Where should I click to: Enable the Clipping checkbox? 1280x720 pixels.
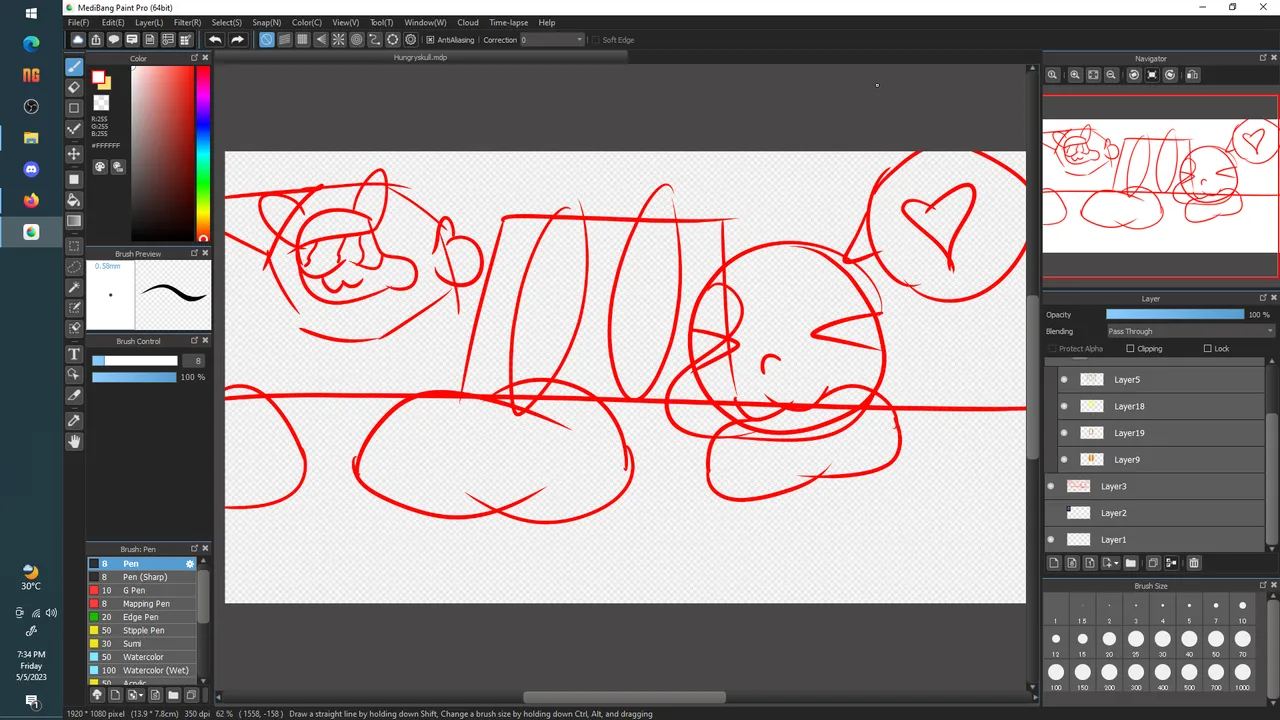pyautogui.click(x=1130, y=349)
